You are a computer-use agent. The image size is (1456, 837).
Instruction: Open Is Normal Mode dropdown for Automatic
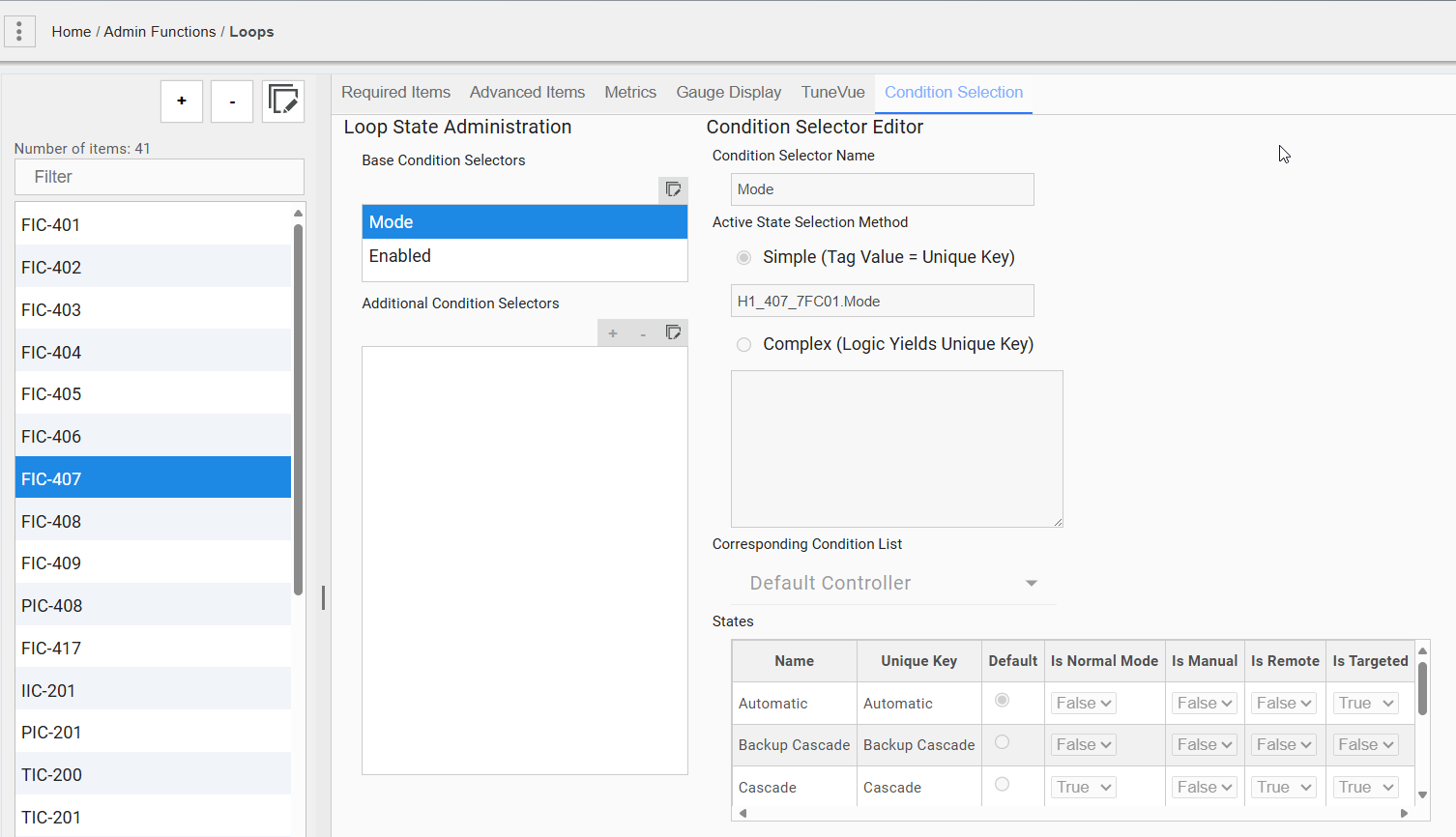point(1084,703)
